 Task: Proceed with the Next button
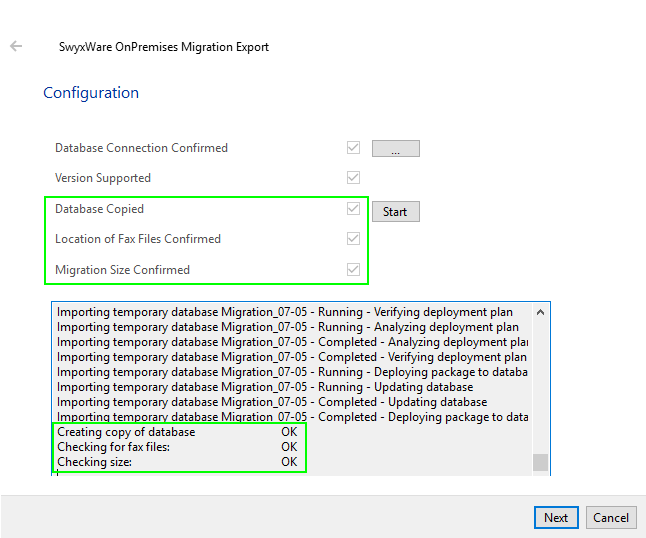click(556, 517)
